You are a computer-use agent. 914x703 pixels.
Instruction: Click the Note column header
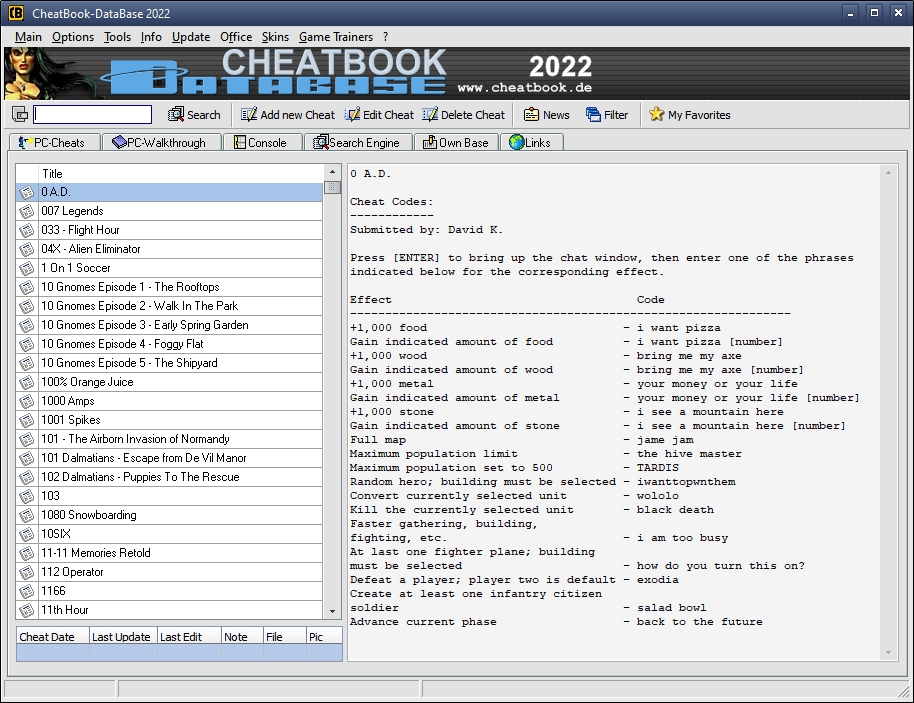[x=242, y=637]
